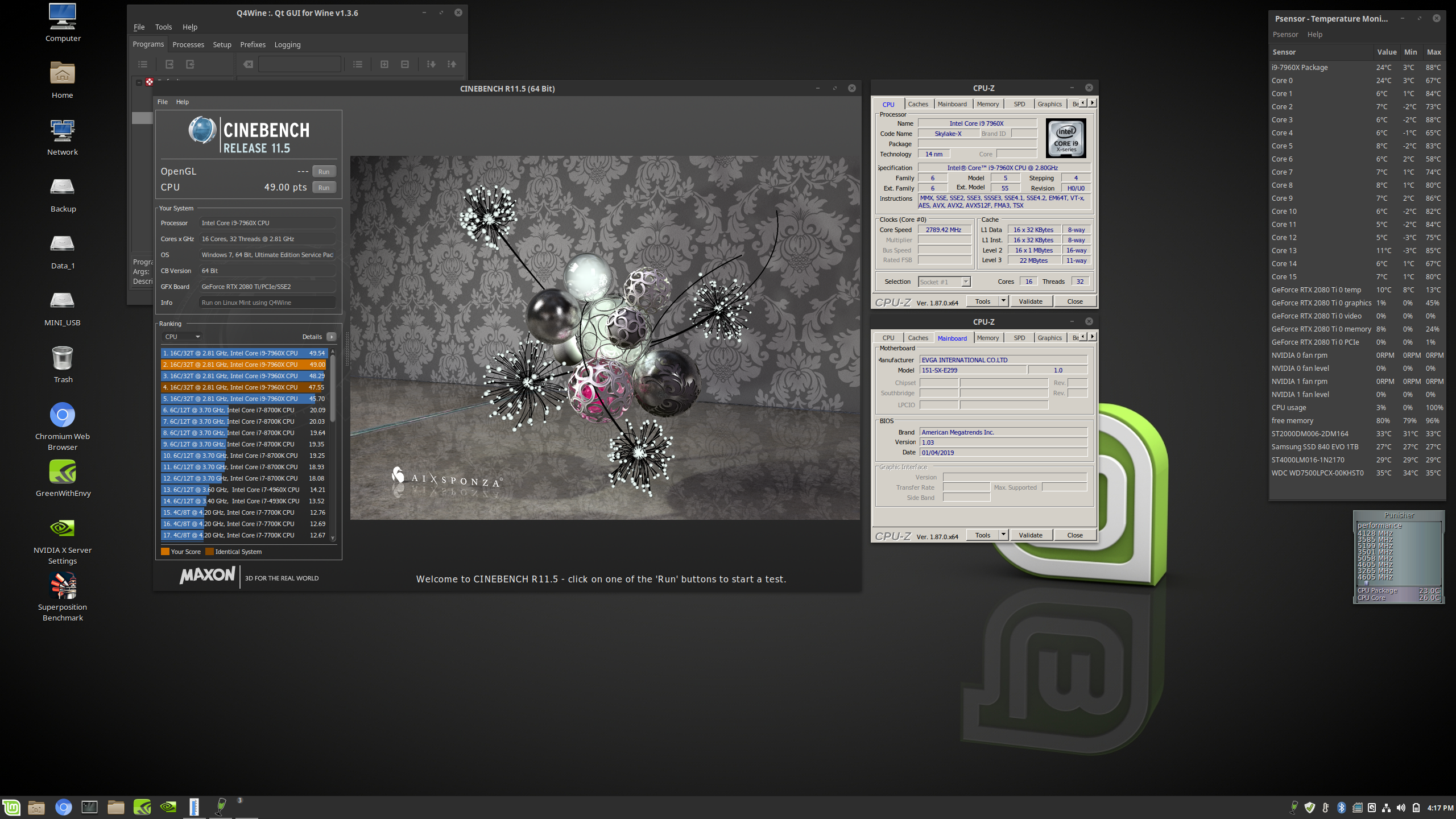1456x819 pixels.
Task: Expand the CPU-Z Tools dropdown arrow
Action: [1003, 301]
